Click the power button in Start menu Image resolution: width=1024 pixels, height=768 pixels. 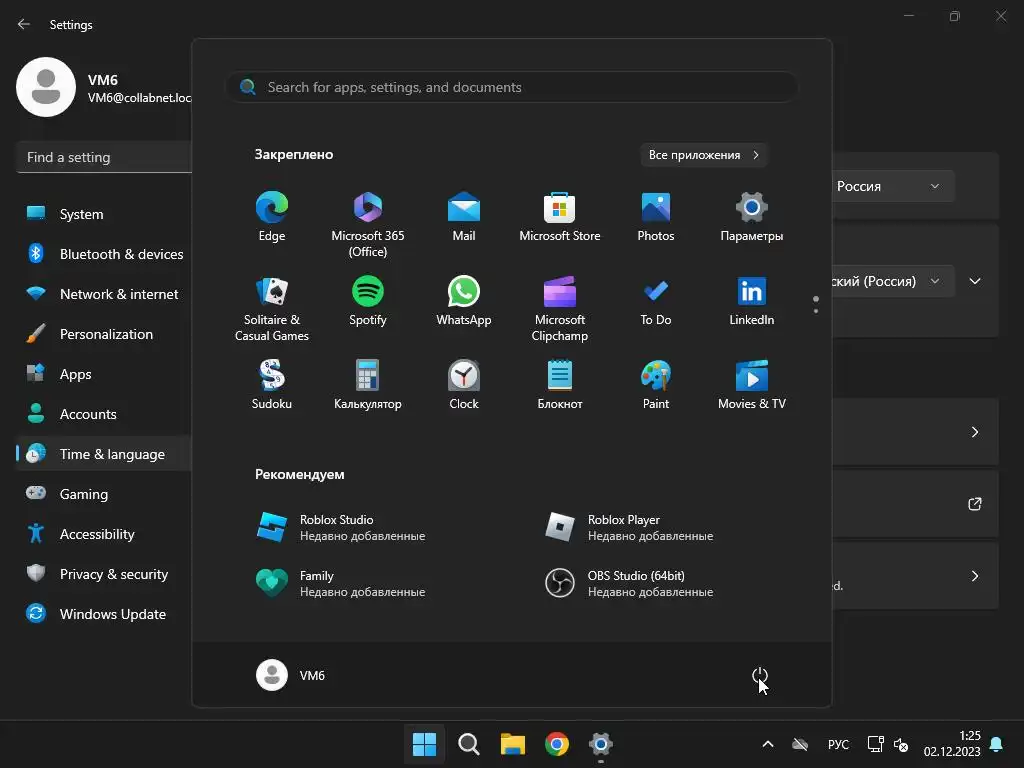(760, 675)
